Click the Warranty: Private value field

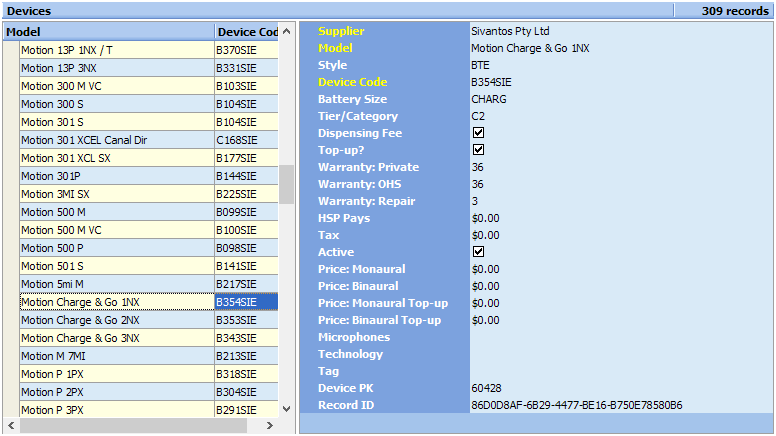pos(477,167)
